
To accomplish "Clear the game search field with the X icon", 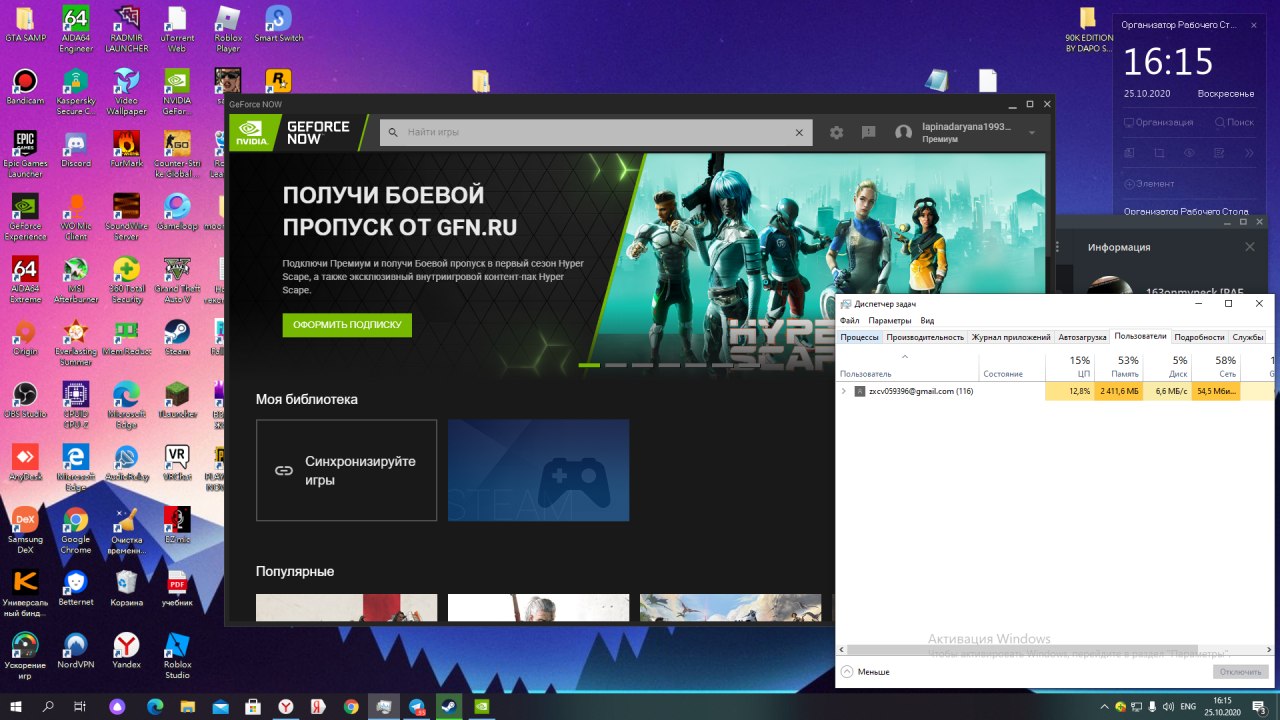I will [x=799, y=132].
